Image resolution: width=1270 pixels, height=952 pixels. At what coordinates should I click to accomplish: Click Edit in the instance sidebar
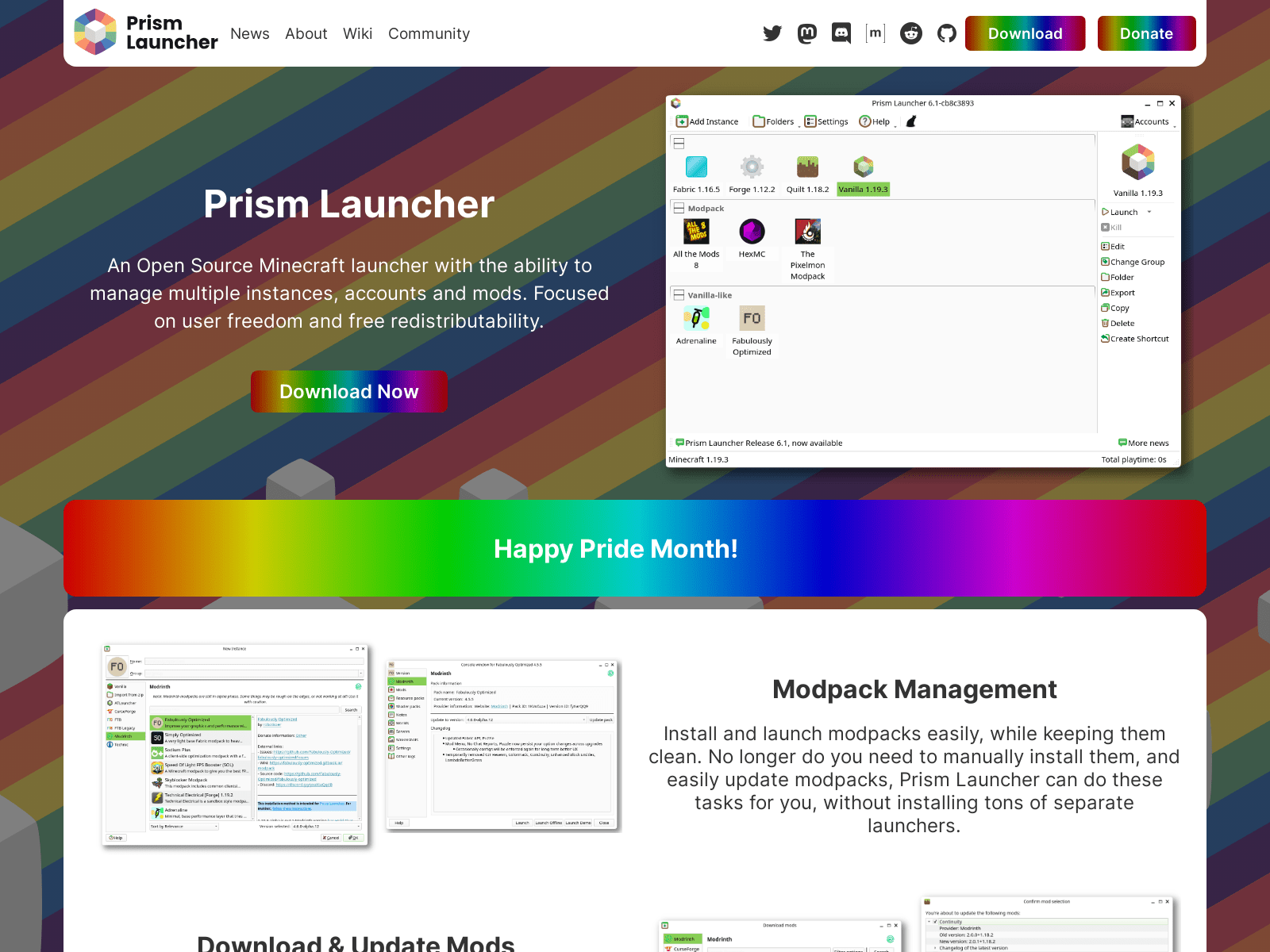(1113, 246)
